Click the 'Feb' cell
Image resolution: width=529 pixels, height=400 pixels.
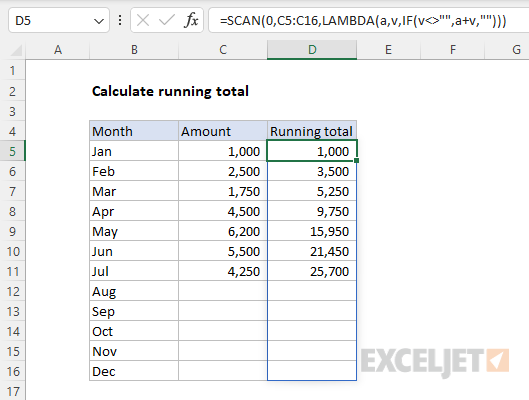[134, 171]
